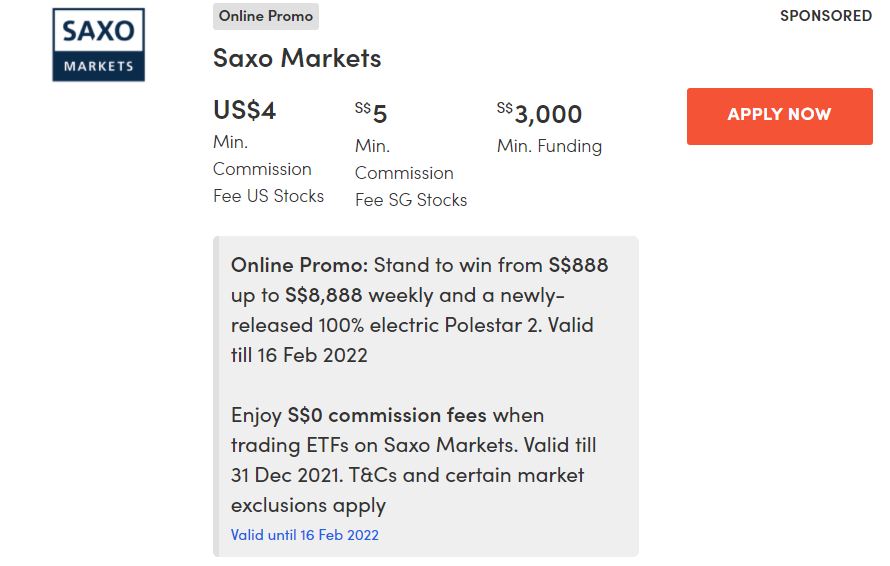
Task: Select the S$5 commission amount
Action: pyautogui.click(x=371, y=113)
